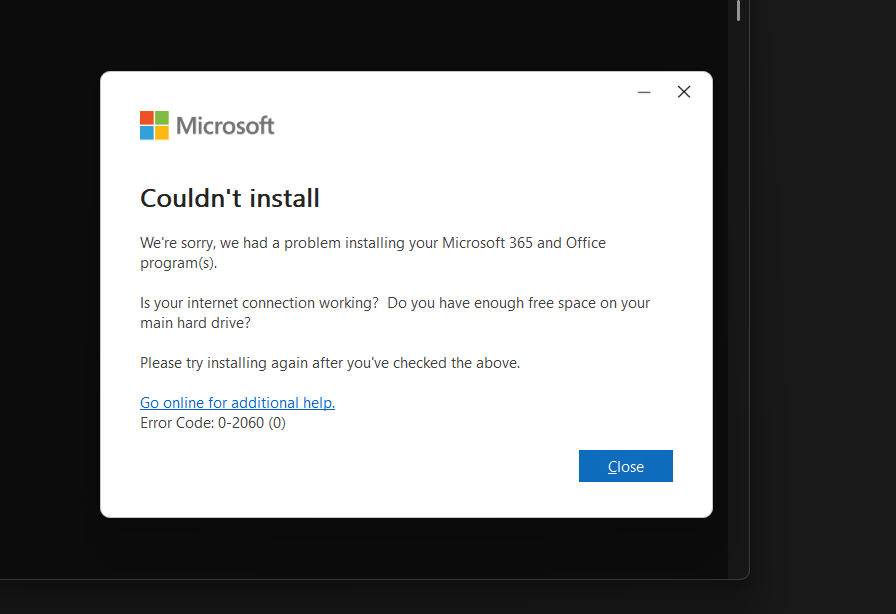Click the red square of the Microsoft logo
The height and width of the screenshot is (614, 896).
[147, 118]
